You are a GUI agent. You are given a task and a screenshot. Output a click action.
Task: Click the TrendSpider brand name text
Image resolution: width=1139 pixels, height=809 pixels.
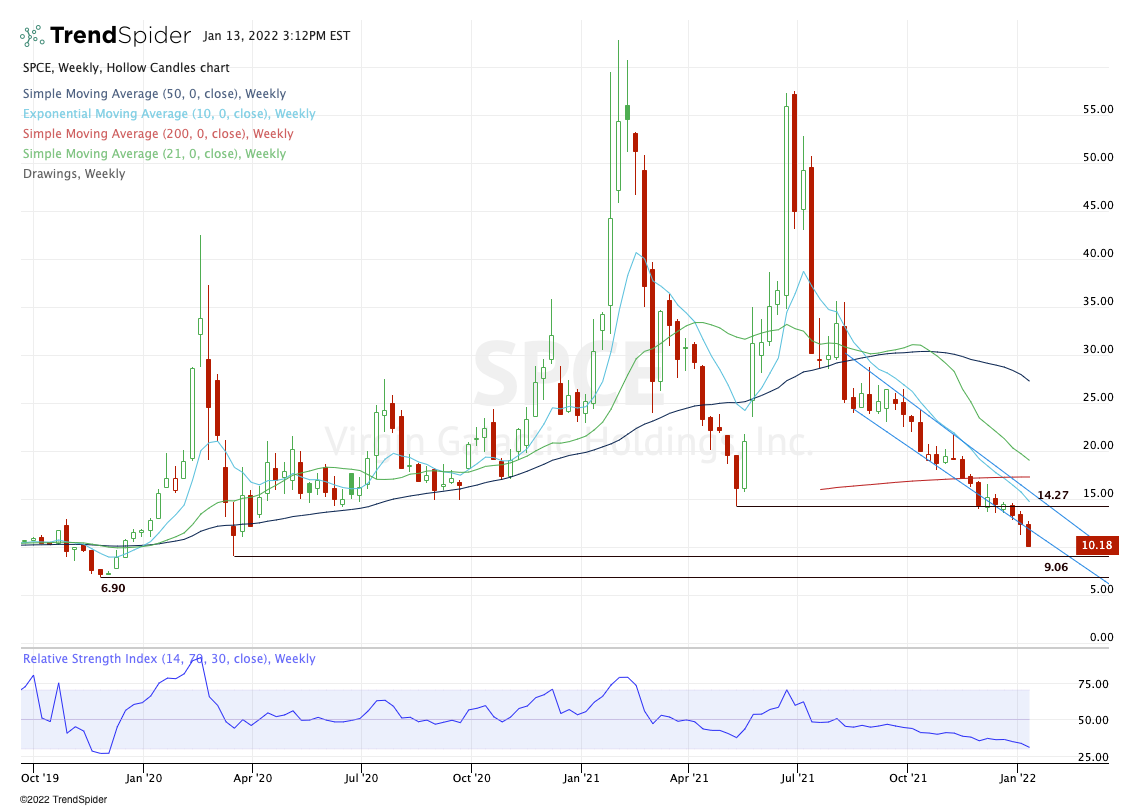click(121, 36)
